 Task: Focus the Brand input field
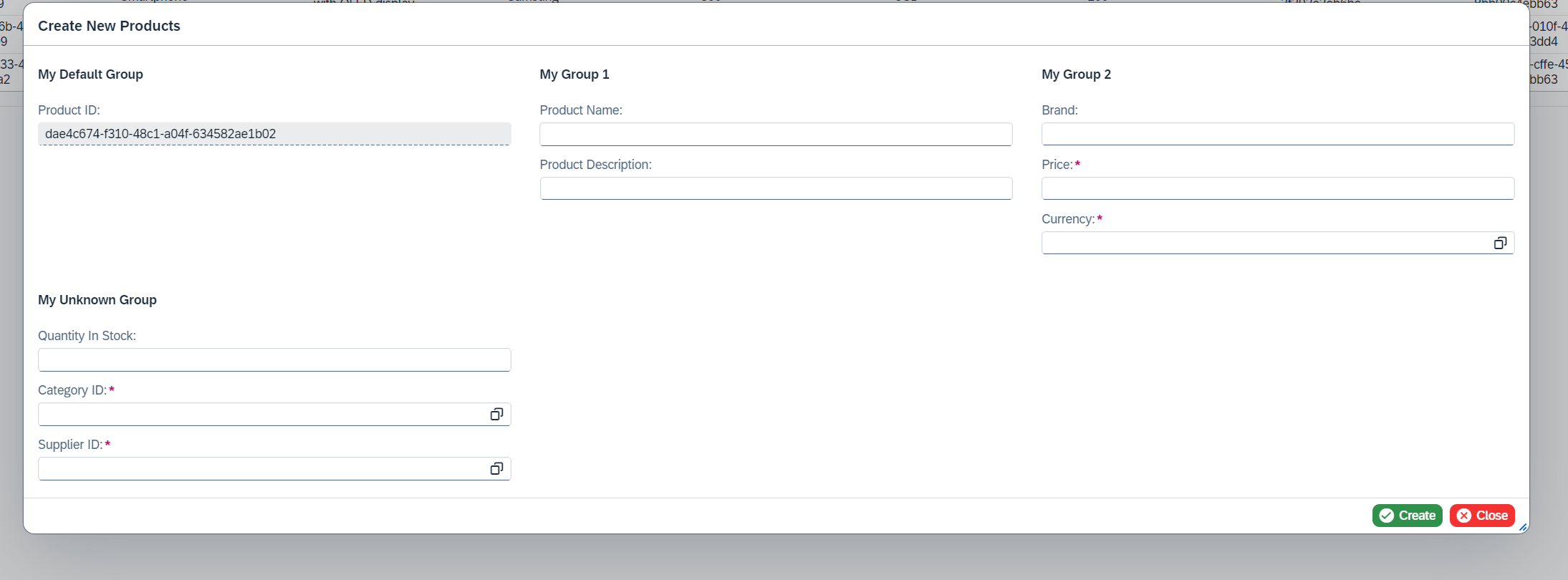(1278, 134)
